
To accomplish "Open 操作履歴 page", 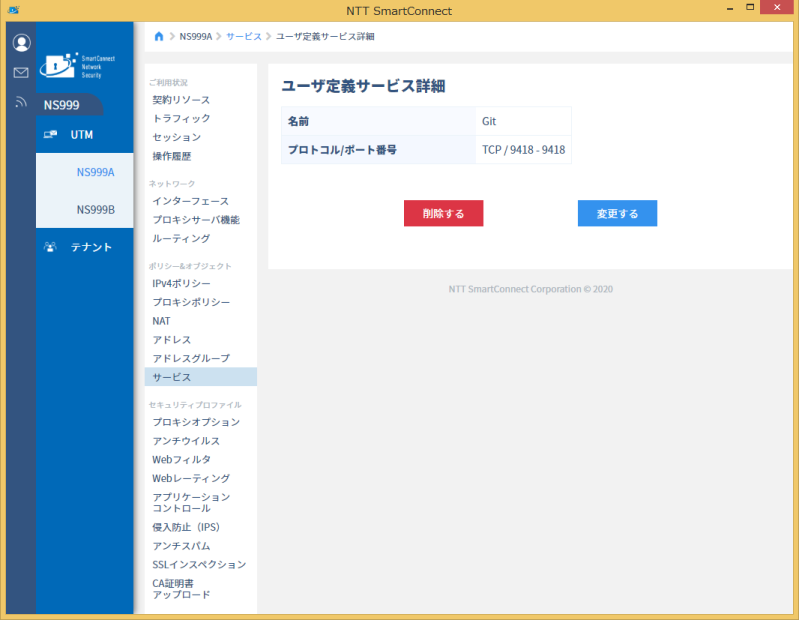I will pos(172,156).
